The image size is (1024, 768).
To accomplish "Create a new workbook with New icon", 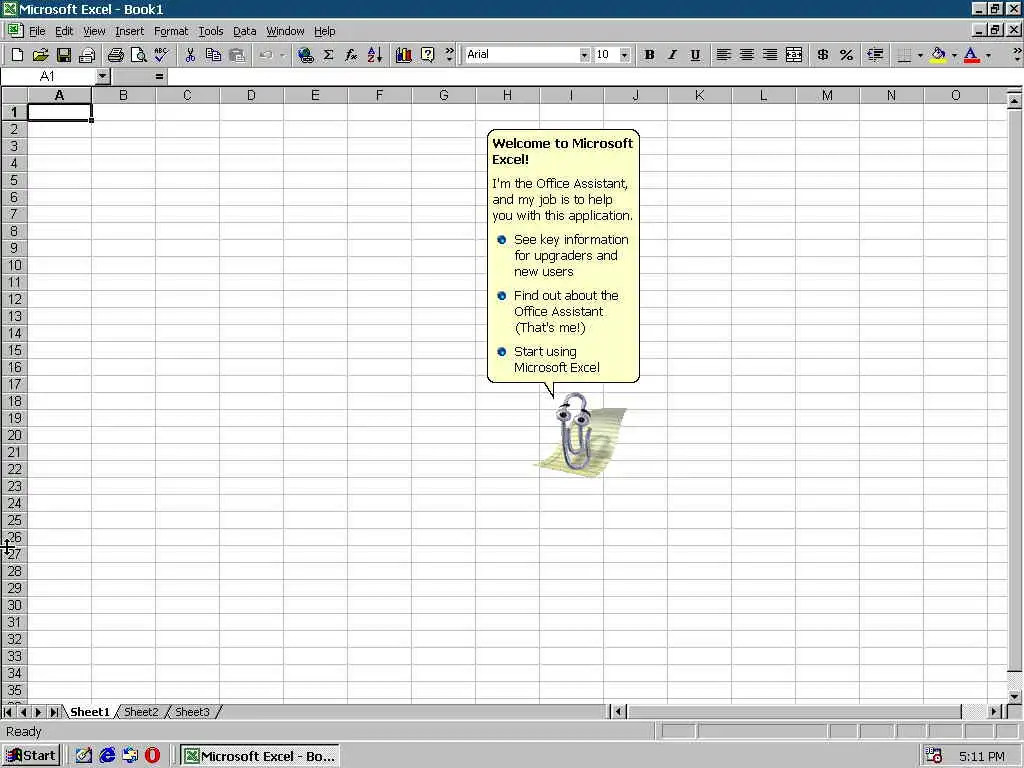I will click(18, 55).
